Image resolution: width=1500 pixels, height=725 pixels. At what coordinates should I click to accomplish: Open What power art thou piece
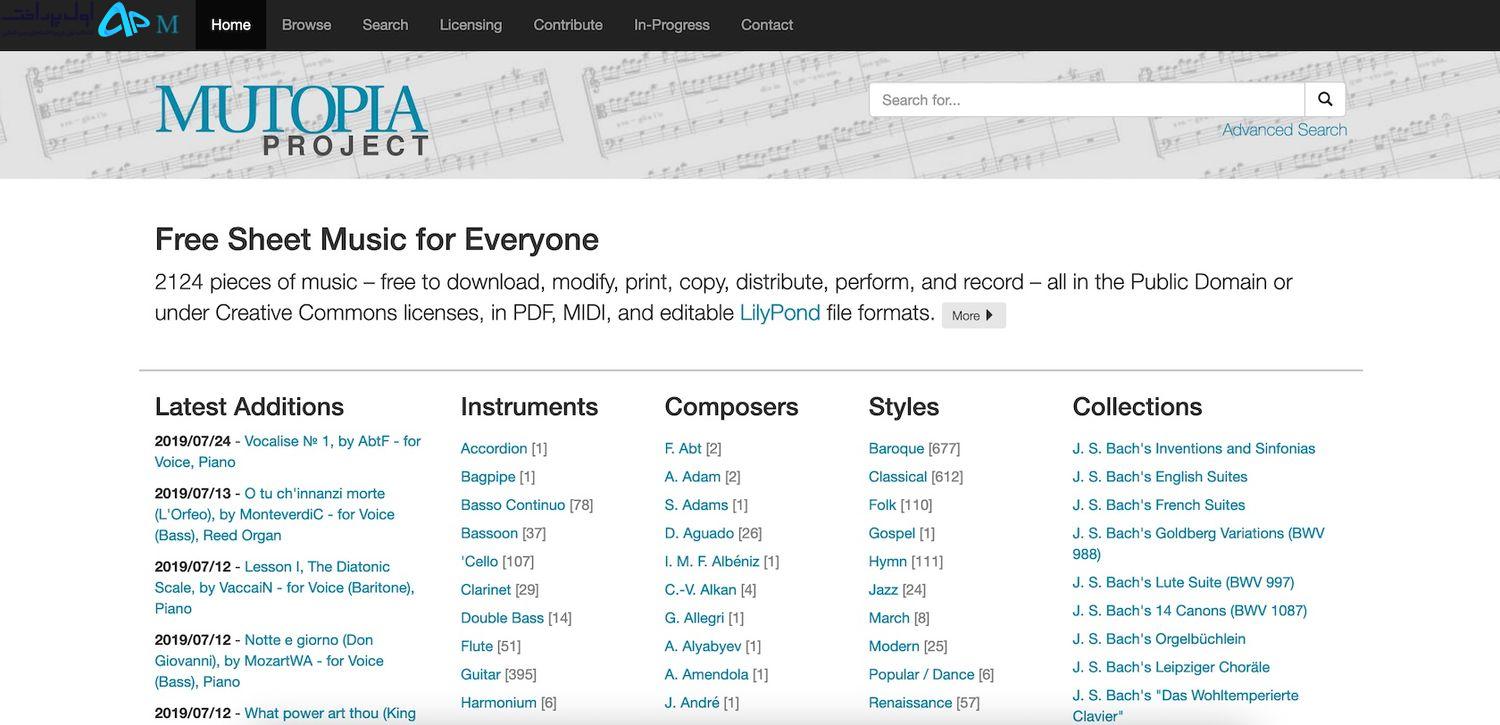click(x=330, y=713)
